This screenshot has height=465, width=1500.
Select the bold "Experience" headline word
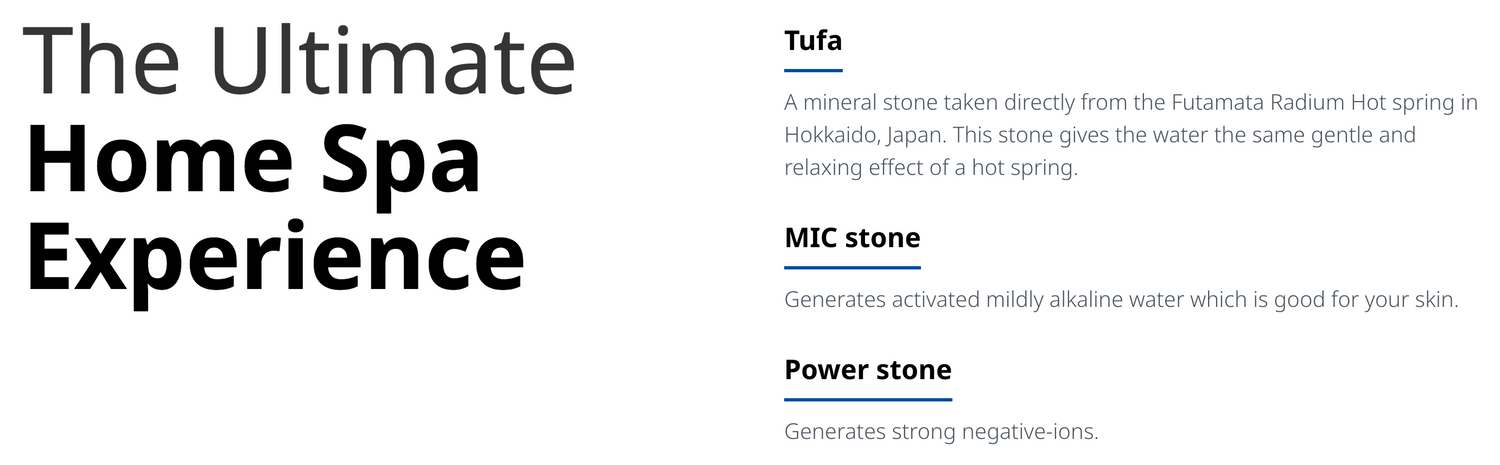[x=275, y=258]
